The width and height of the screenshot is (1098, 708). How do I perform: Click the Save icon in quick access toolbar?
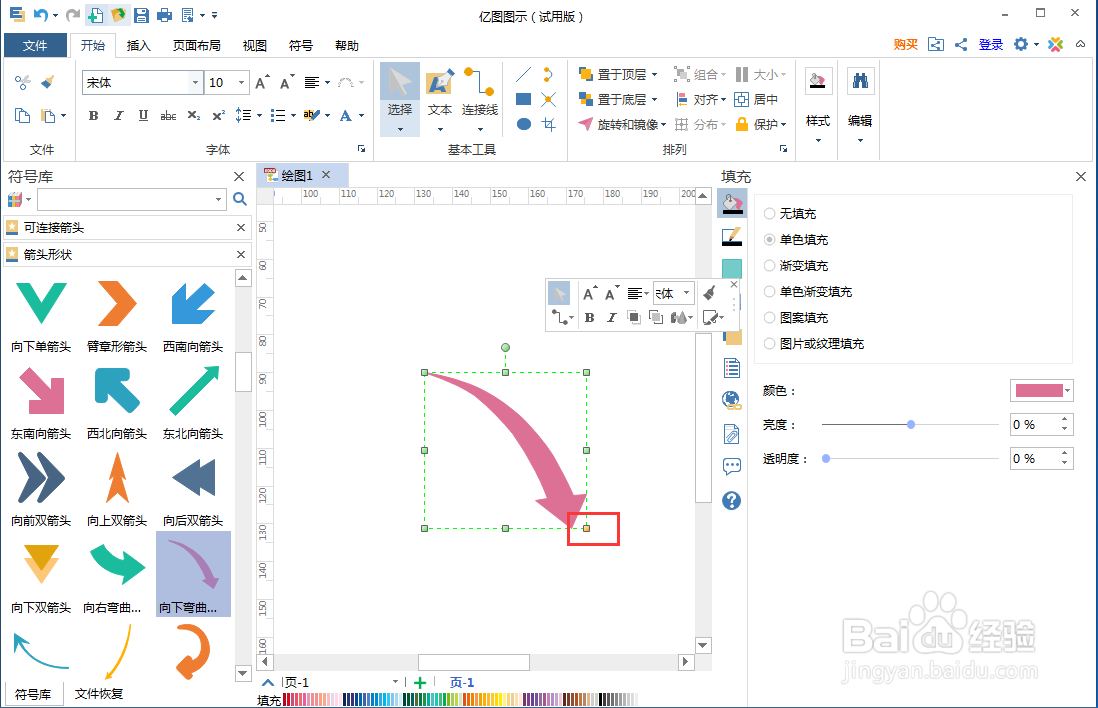pos(139,14)
